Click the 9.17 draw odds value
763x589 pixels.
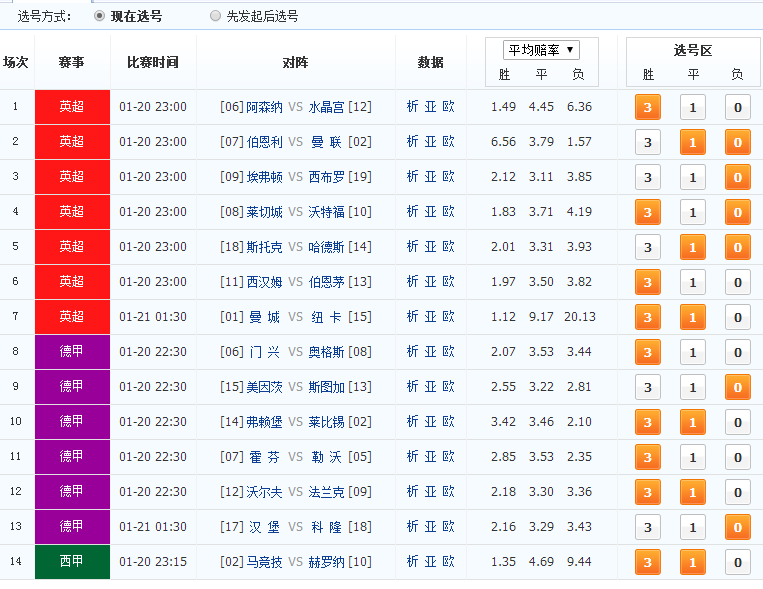point(541,317)
